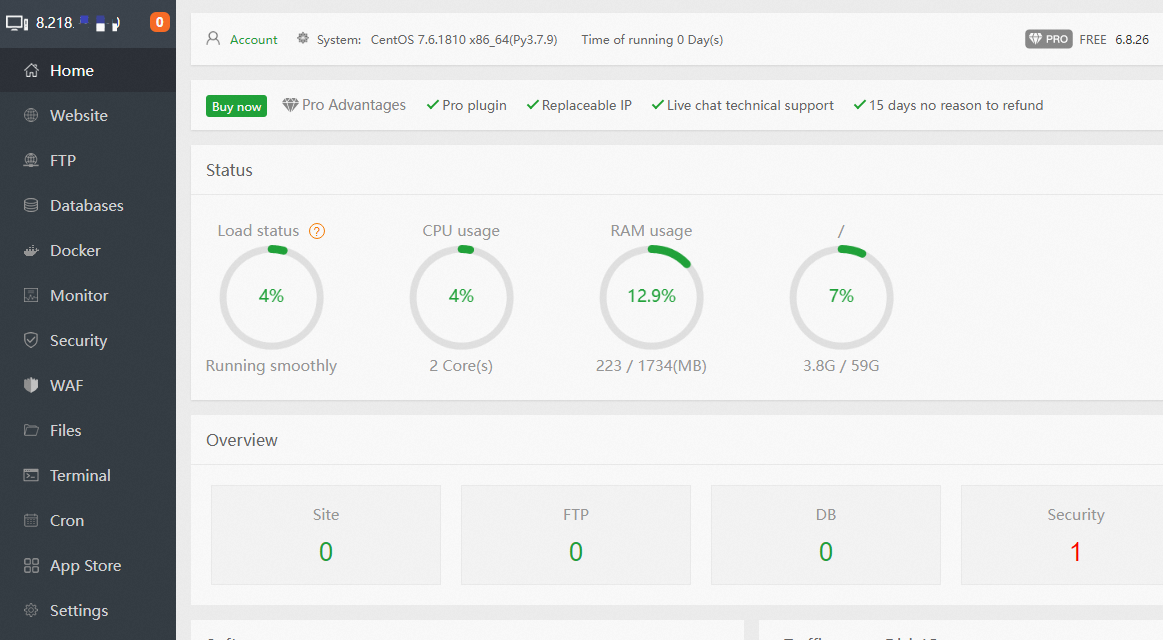Screen dimensions: 1163x640
Task: Open the App Store page
Action: coord(88,566)
